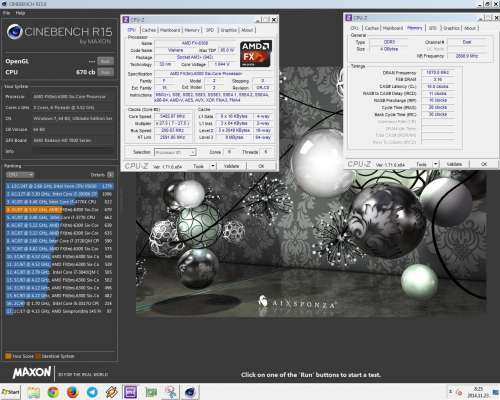Click the Identical System legend swatch

(x=38, y=356)
